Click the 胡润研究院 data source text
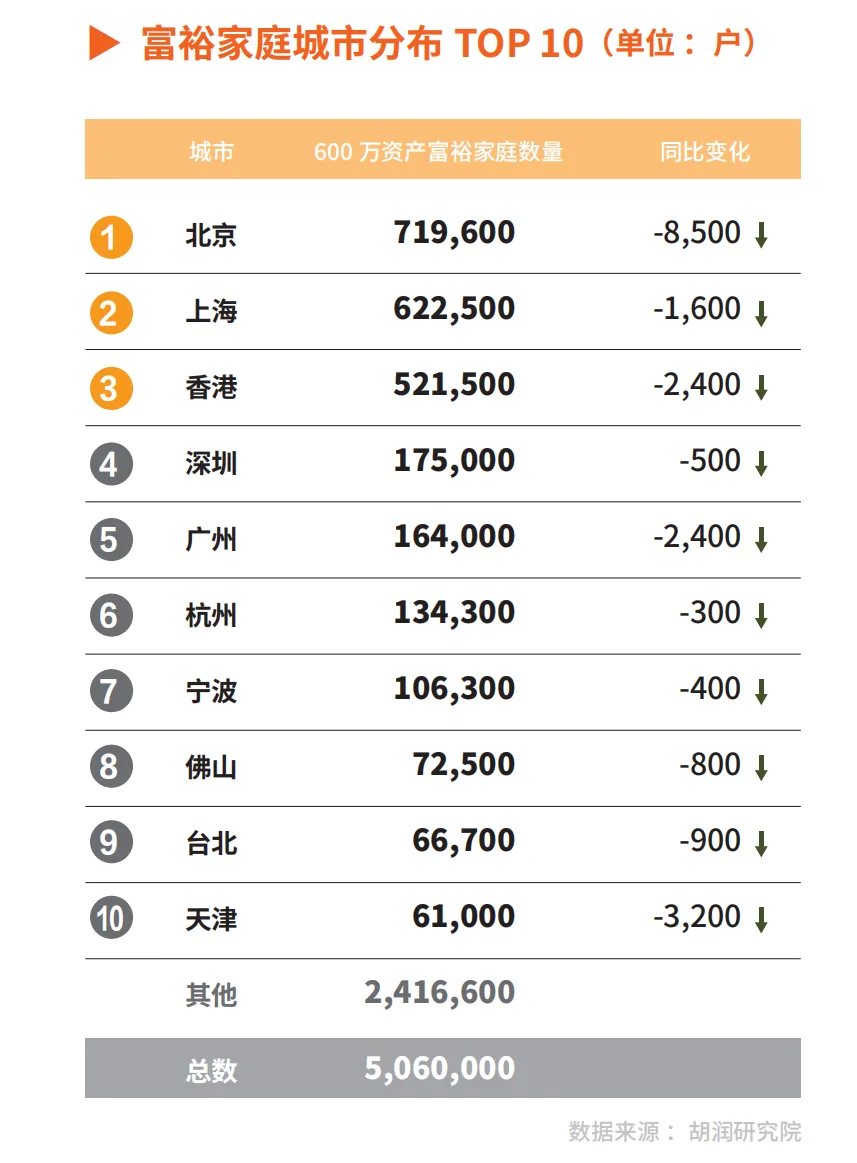 (x=745, y=1131)
